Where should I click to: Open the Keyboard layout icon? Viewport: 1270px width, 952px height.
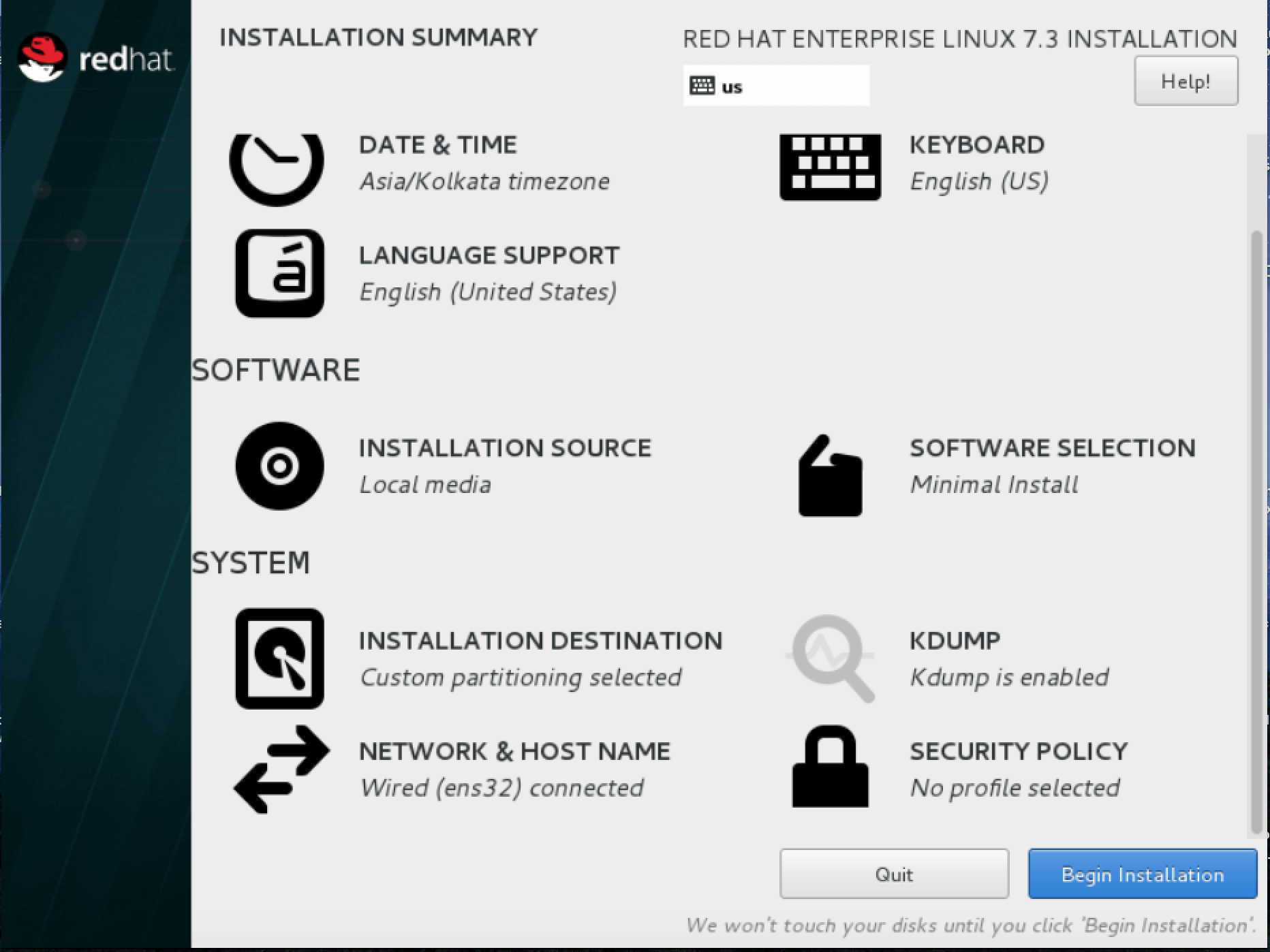pyautogui.click(x=830, y=166)
